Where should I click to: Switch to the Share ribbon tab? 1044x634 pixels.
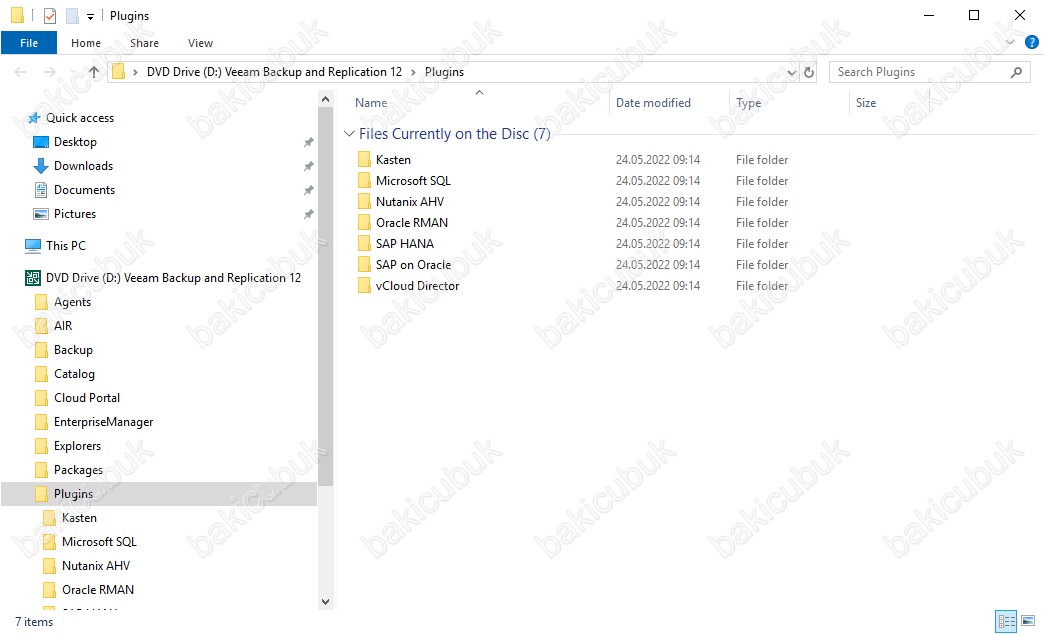tap(144, 43)
